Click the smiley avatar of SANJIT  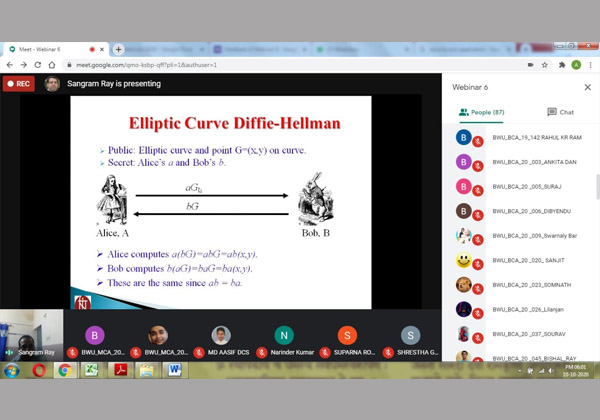[463, 260]
